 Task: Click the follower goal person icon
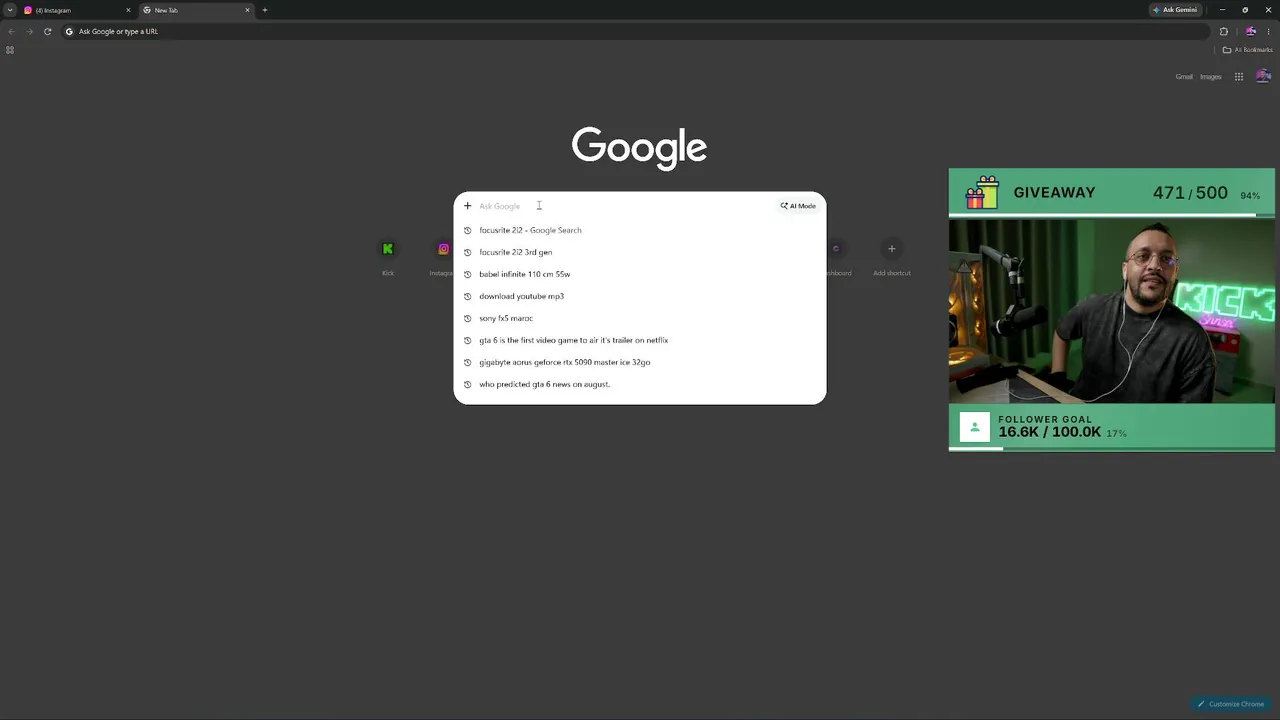pyautogui.click(x=974, y=427)
